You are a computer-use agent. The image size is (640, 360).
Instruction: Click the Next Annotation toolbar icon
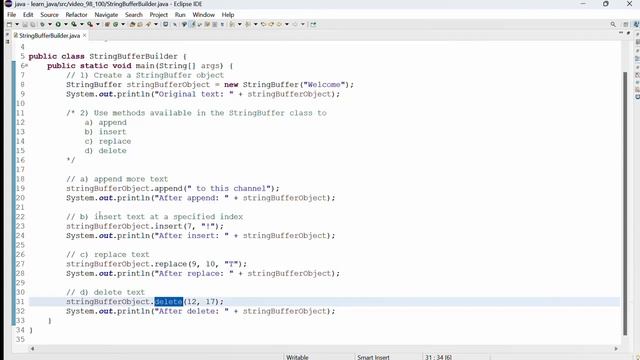click(232, 24)
